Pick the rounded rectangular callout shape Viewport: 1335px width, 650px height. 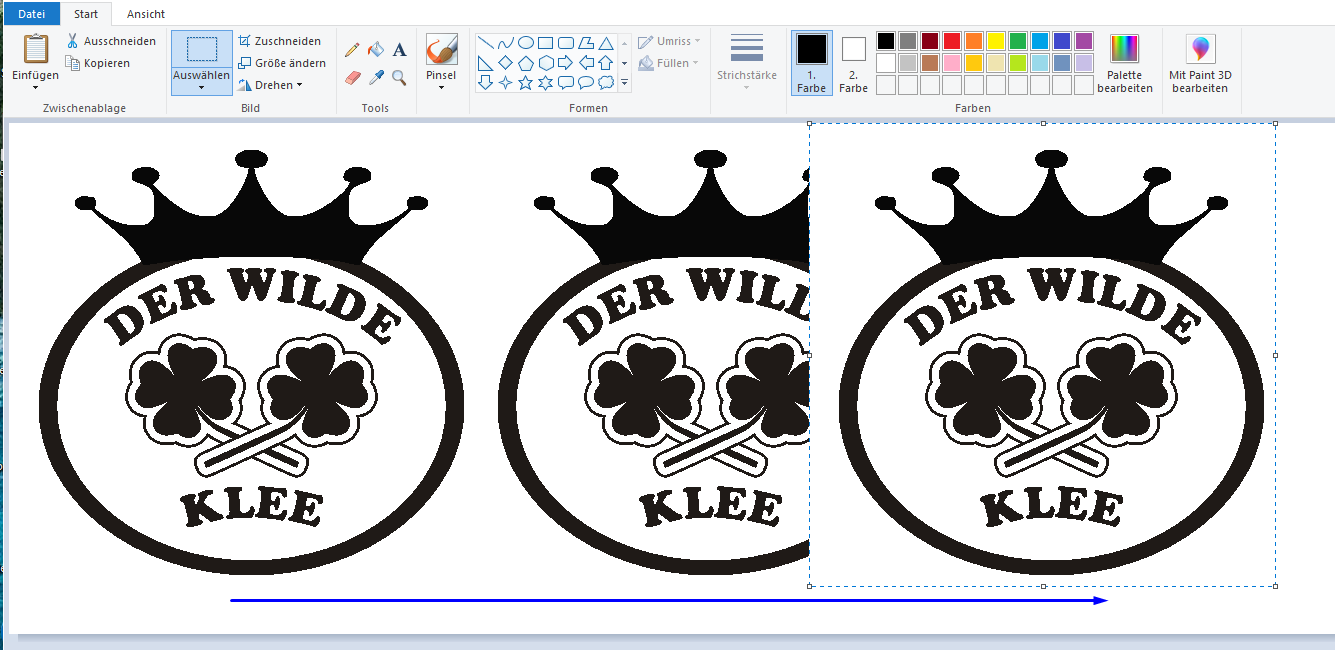click(566, 83)
